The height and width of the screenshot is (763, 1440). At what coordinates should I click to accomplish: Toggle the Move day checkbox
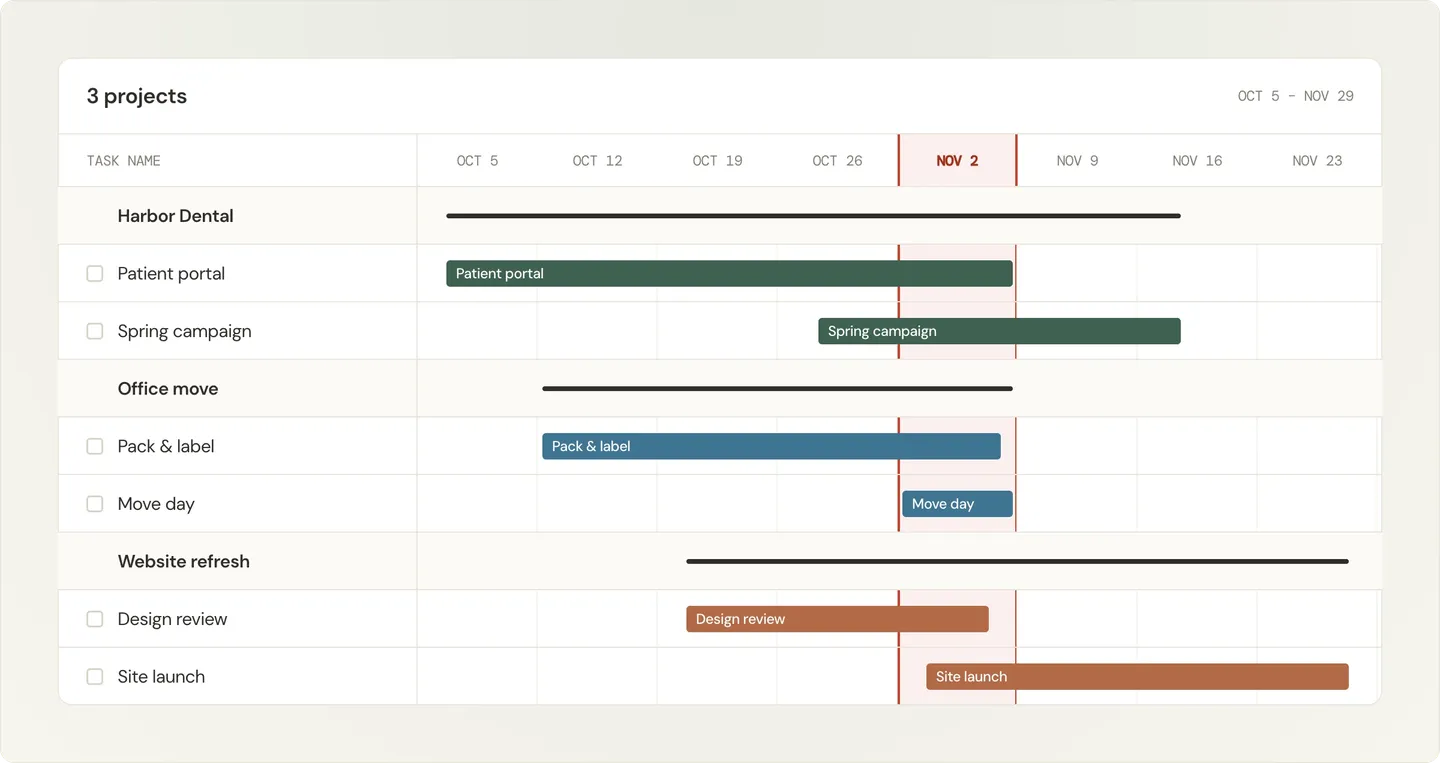[x=95, y=504]
